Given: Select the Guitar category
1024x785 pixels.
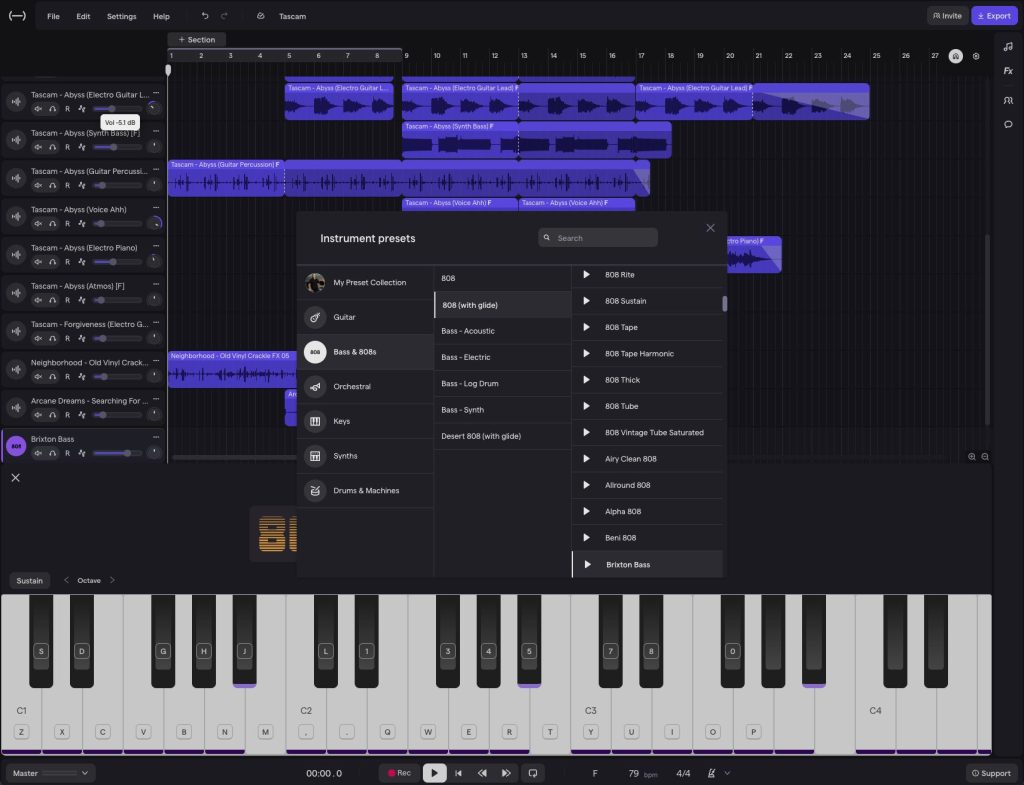Looking at the screenshot, I should click(365, 317).
